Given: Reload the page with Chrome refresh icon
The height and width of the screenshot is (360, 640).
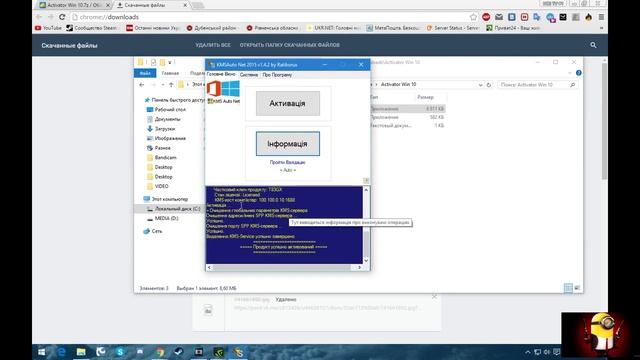Looking at the screenshot, I should [62, 17].
